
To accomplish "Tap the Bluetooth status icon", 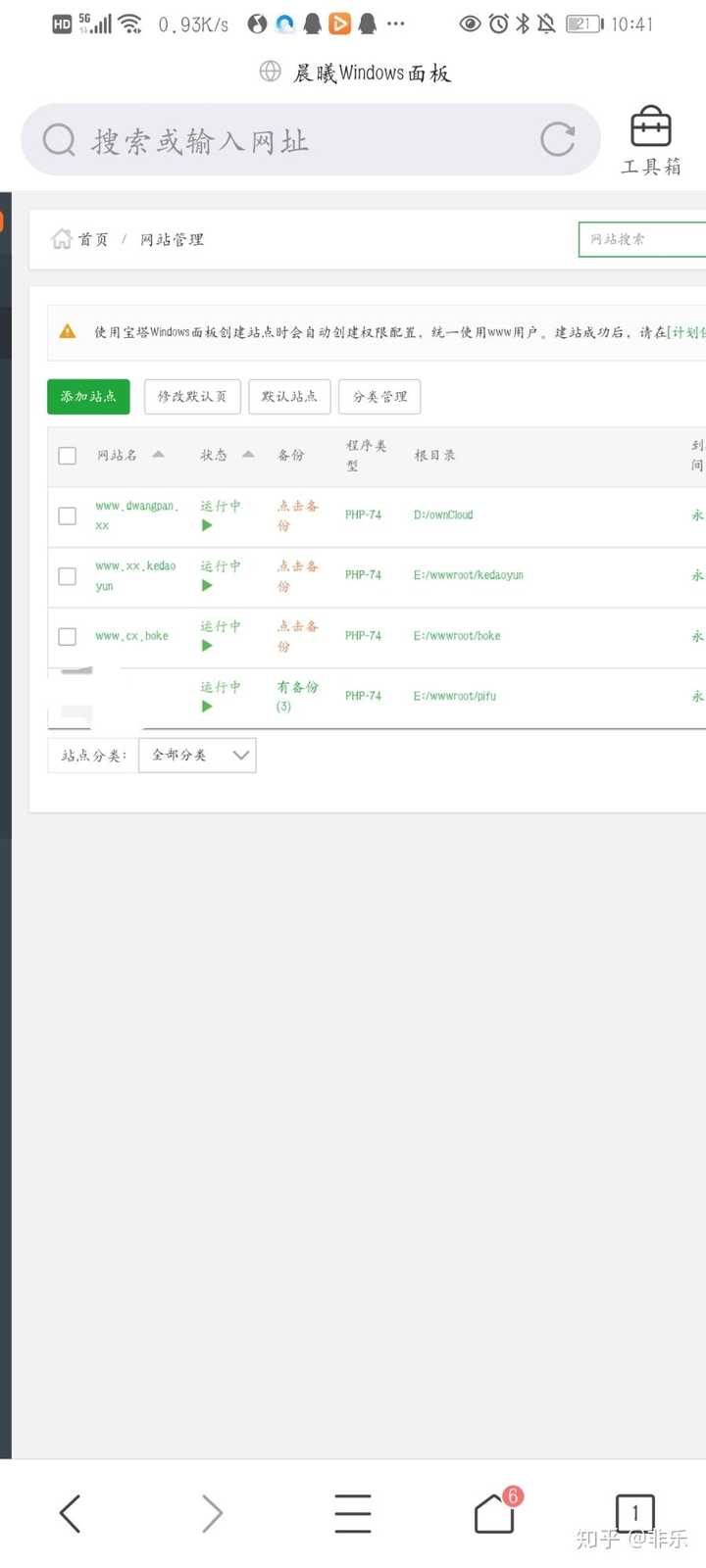I will click(x=523, y=24).
